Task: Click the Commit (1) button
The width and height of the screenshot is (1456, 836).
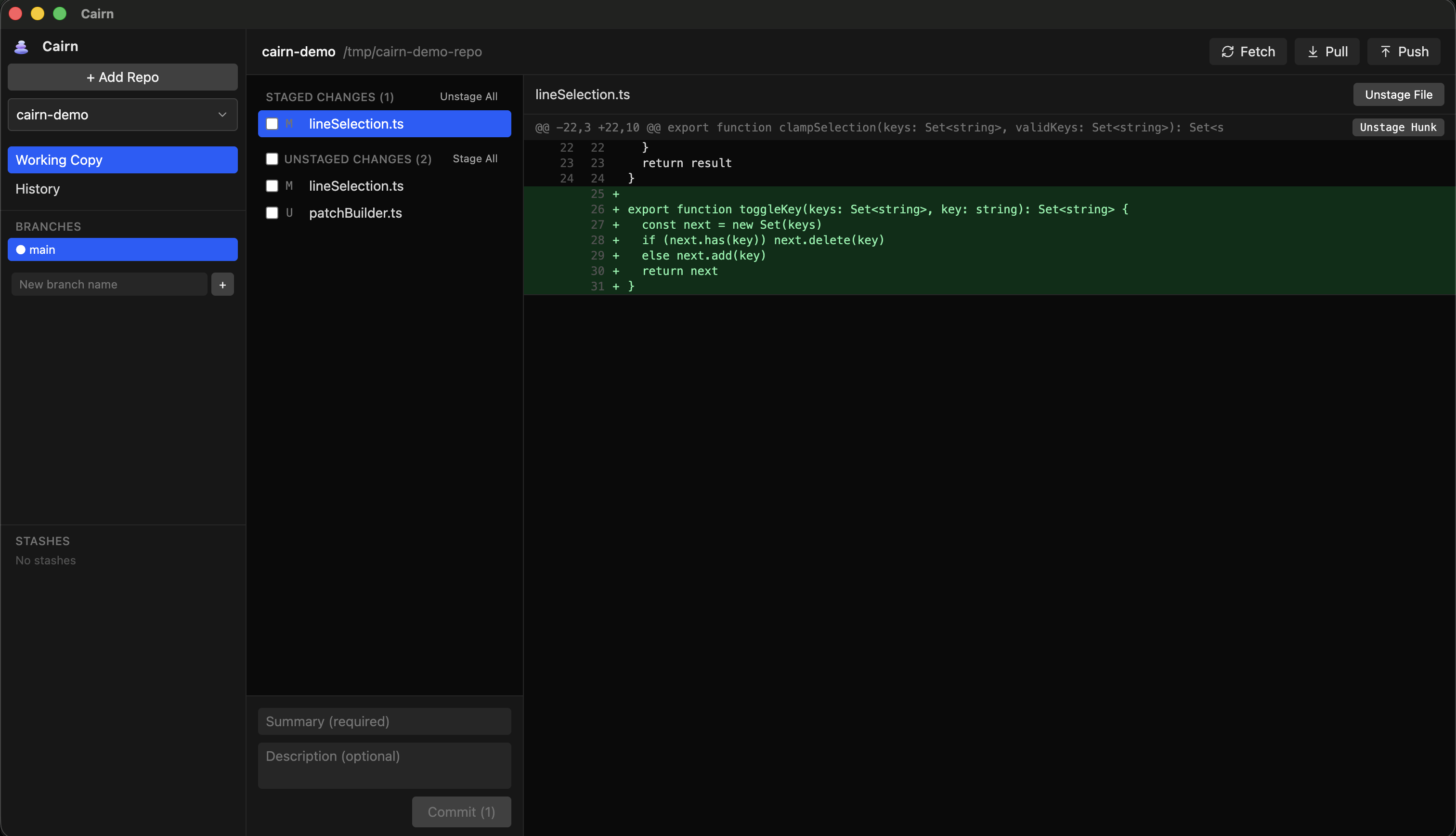Action: 461,812
